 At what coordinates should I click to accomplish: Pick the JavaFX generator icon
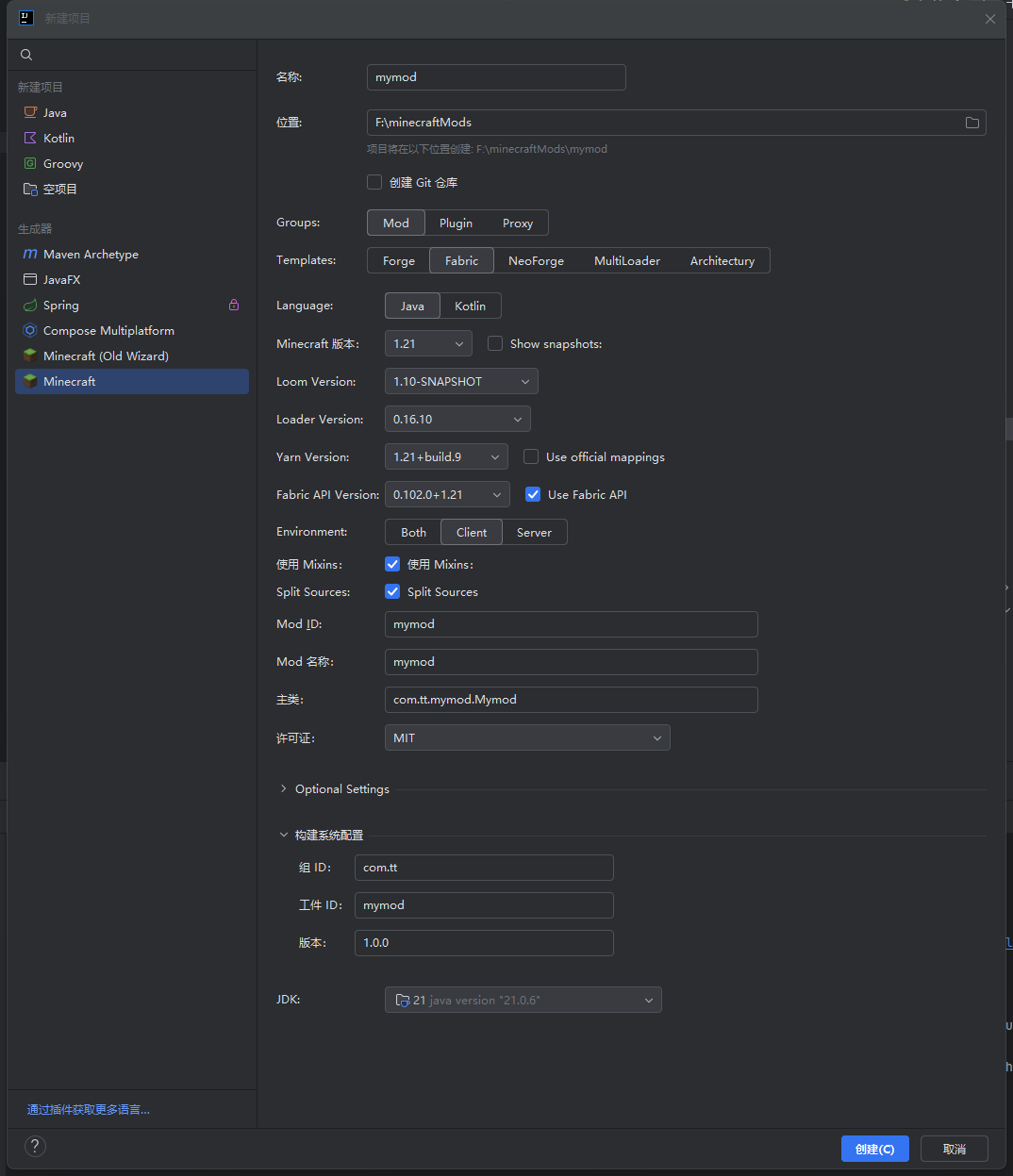click(x=30, y=280)
